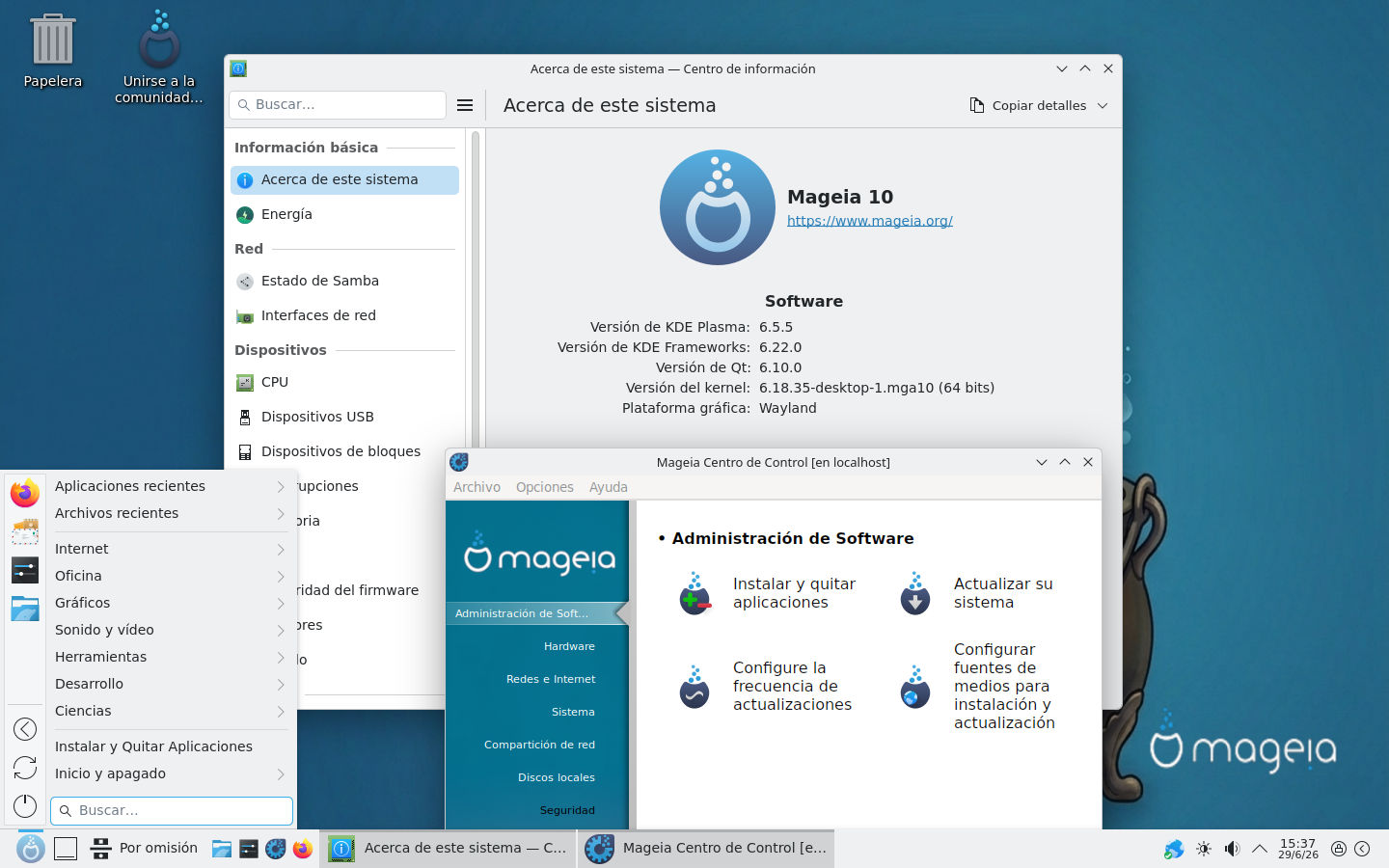Select Dispositivos USB in the sidebar
Image resolution: width=1389 pixels, height=868 pixels.
(344, 417)
